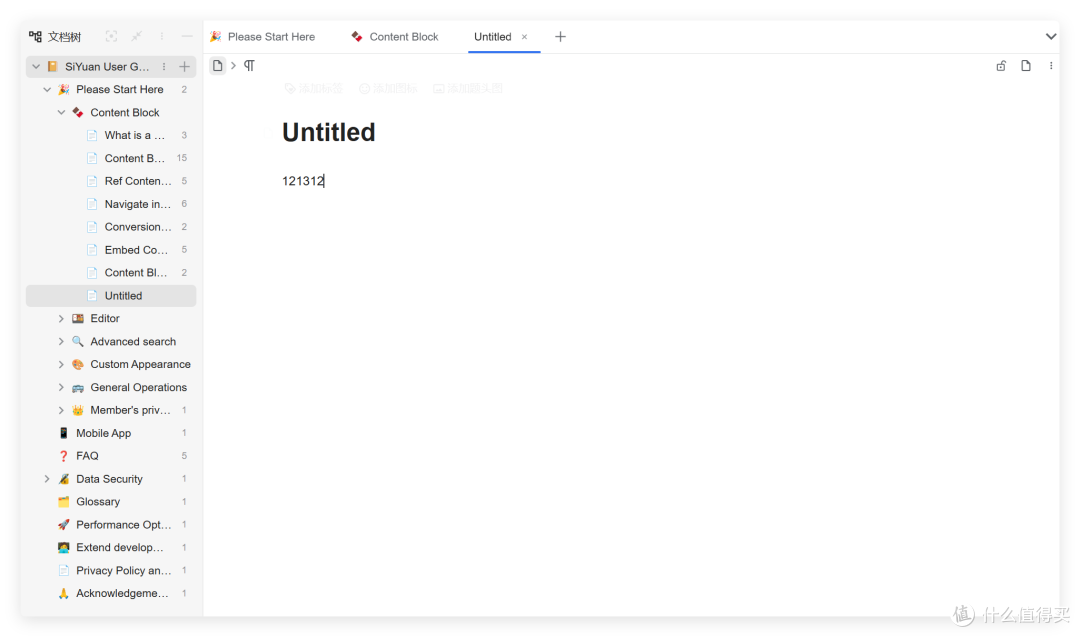Screen dimensions: 1080x637
Task: Open SiYuan User Guide notebook options menu
Action: (x=164, y=67)
